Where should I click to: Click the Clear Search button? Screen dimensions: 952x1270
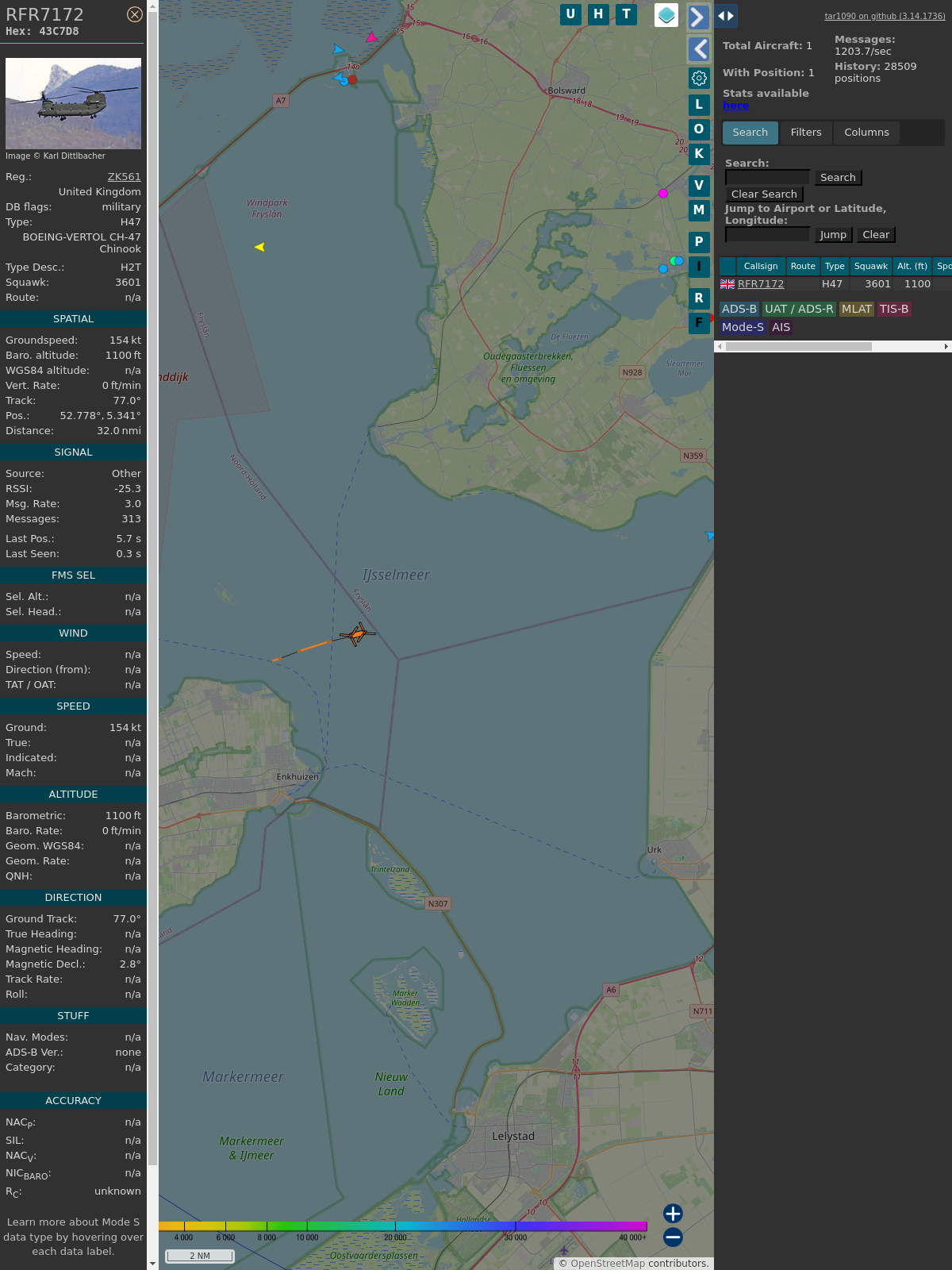point(764,194)
